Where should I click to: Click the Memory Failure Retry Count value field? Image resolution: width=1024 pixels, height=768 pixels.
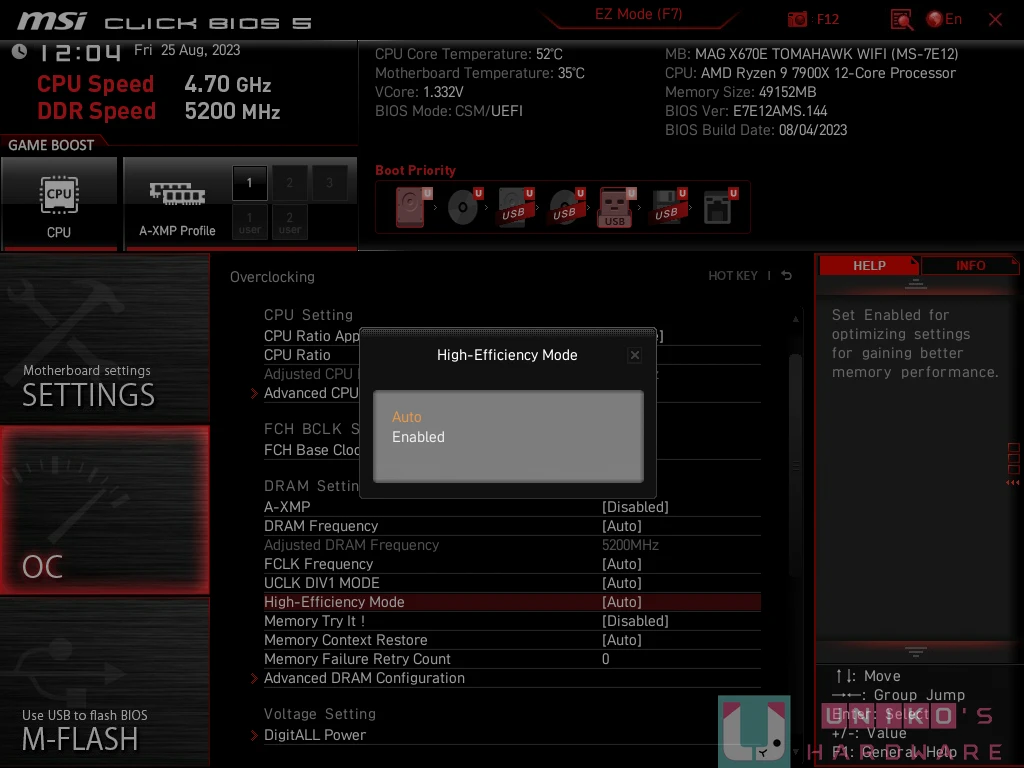pyautogui.click(x=605, y=659)
